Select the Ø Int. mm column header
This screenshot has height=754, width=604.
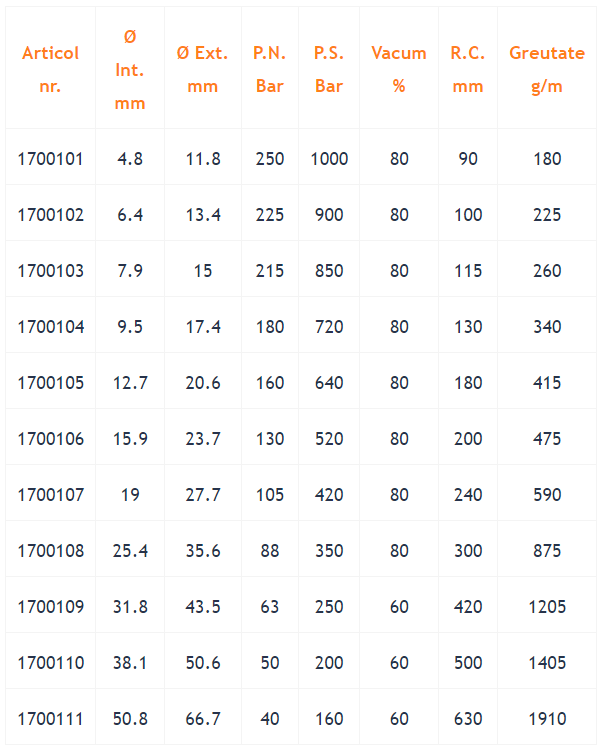tap(130, 69)
